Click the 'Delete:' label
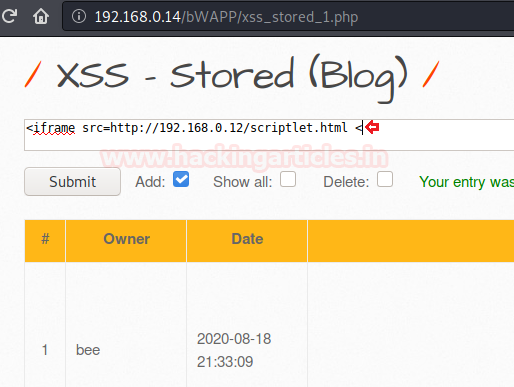This screenshot has width=514, height=387. pyautogui.click(x=346, y=182)
